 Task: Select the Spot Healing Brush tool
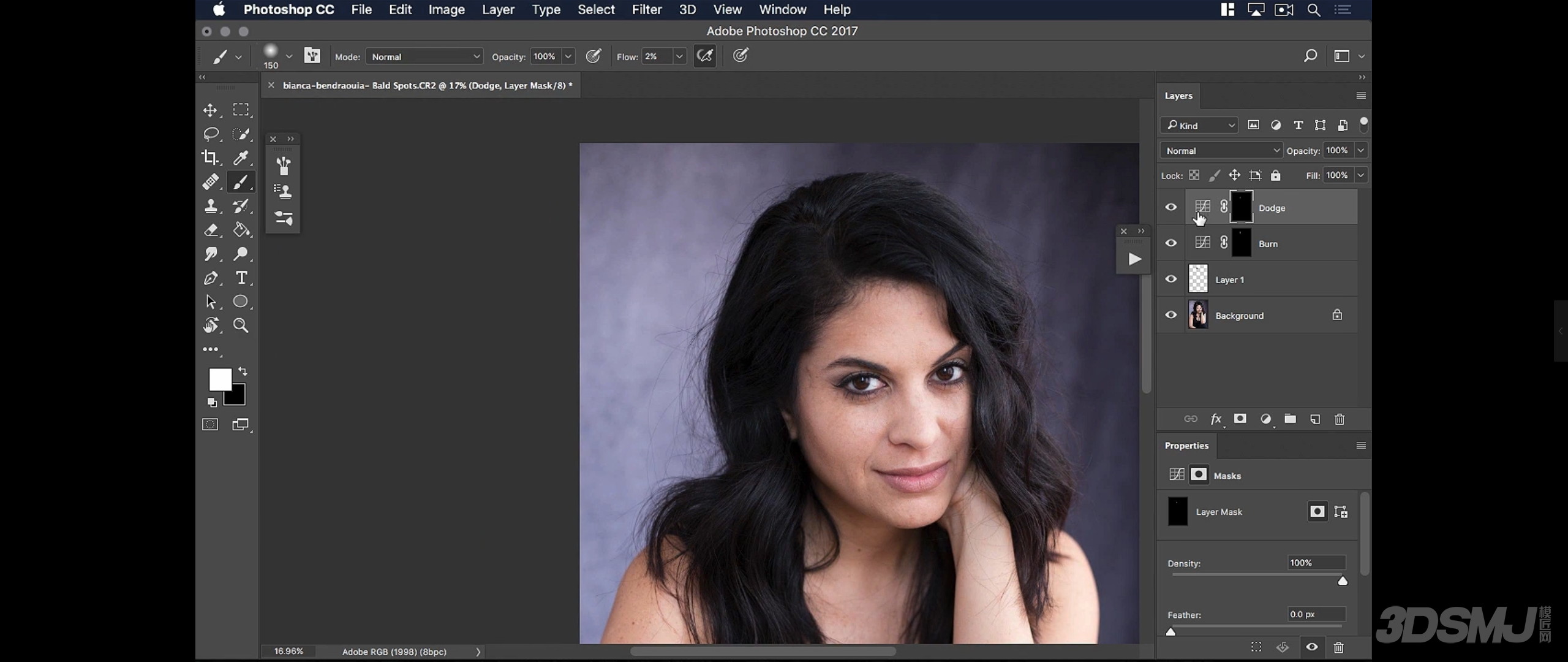(x=210, y=182)
